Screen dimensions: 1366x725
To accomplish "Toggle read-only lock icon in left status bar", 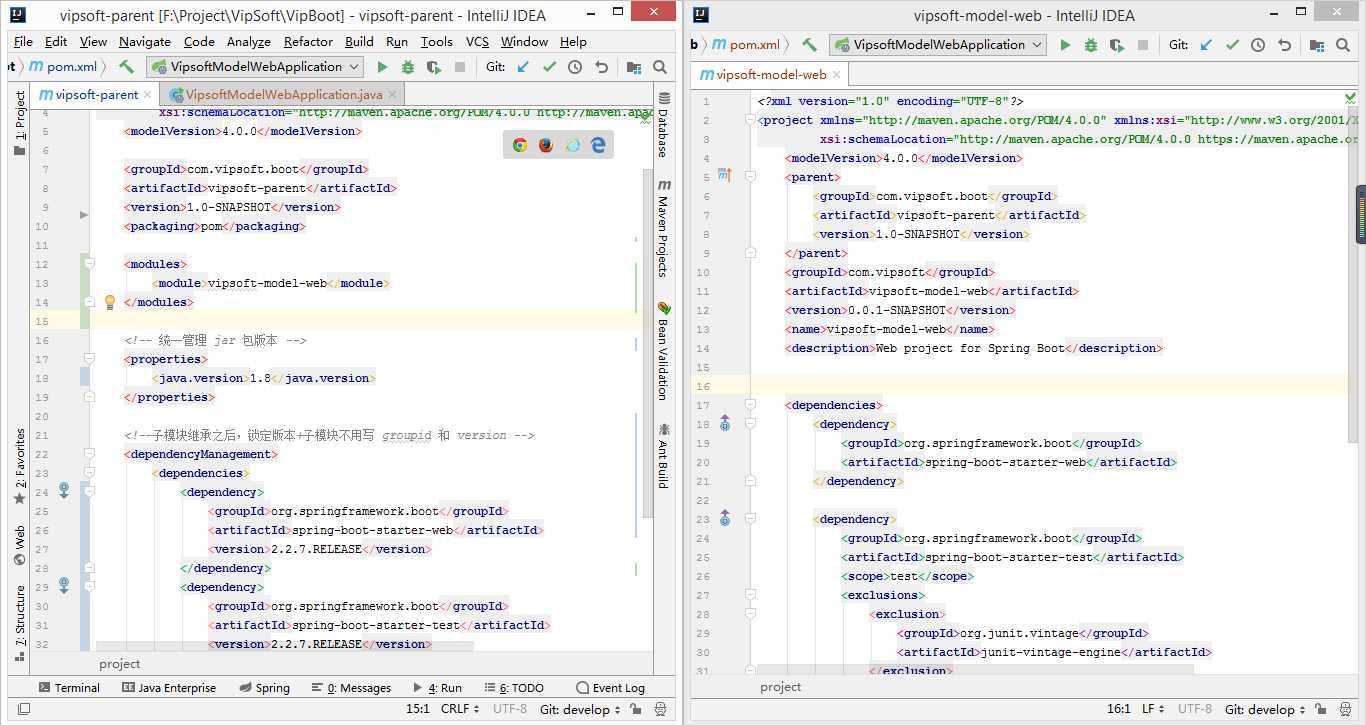I will (633, 709).
